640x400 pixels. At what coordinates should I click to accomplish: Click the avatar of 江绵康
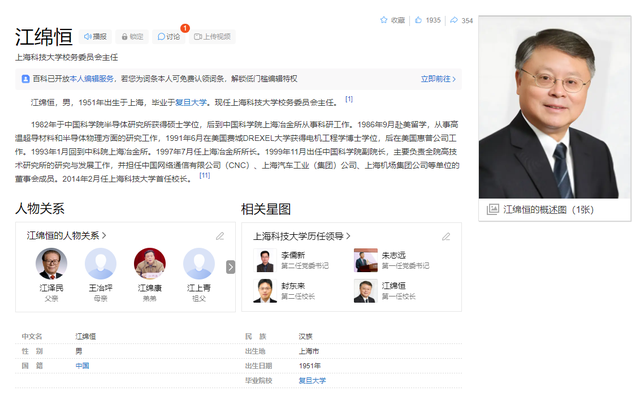tap(150, 263)
